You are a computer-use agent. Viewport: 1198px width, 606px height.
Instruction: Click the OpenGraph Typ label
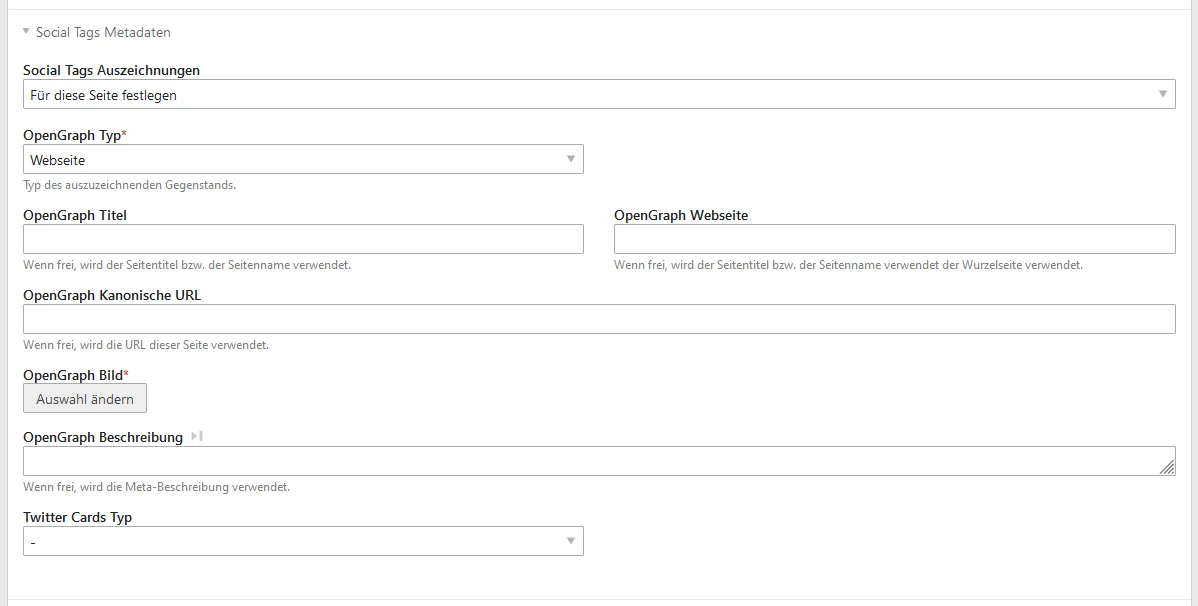click(x=72, y=135)
